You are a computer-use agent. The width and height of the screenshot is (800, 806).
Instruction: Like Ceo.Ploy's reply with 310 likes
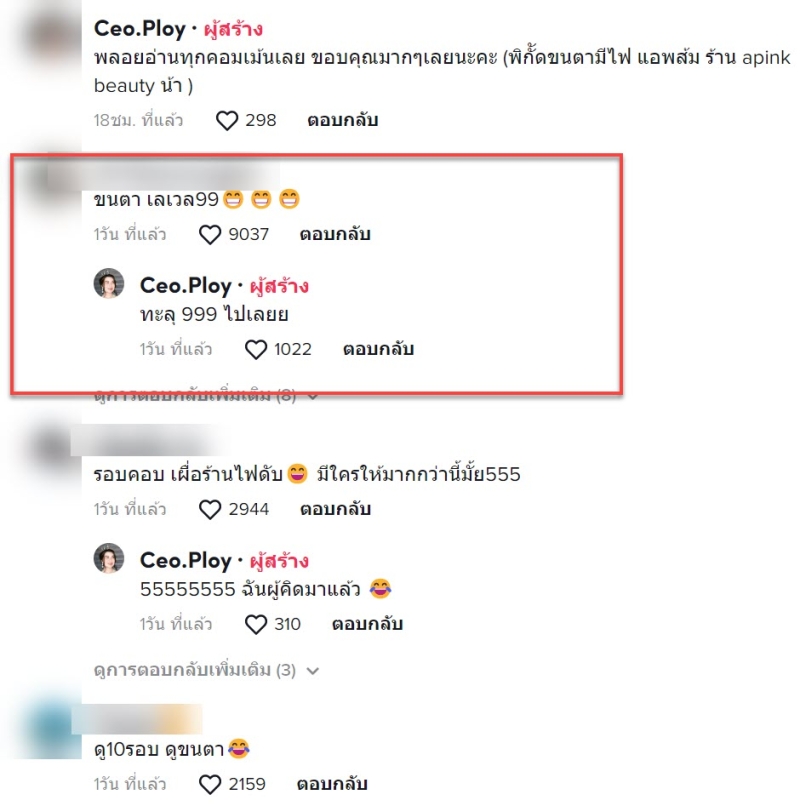pos(256,624)
